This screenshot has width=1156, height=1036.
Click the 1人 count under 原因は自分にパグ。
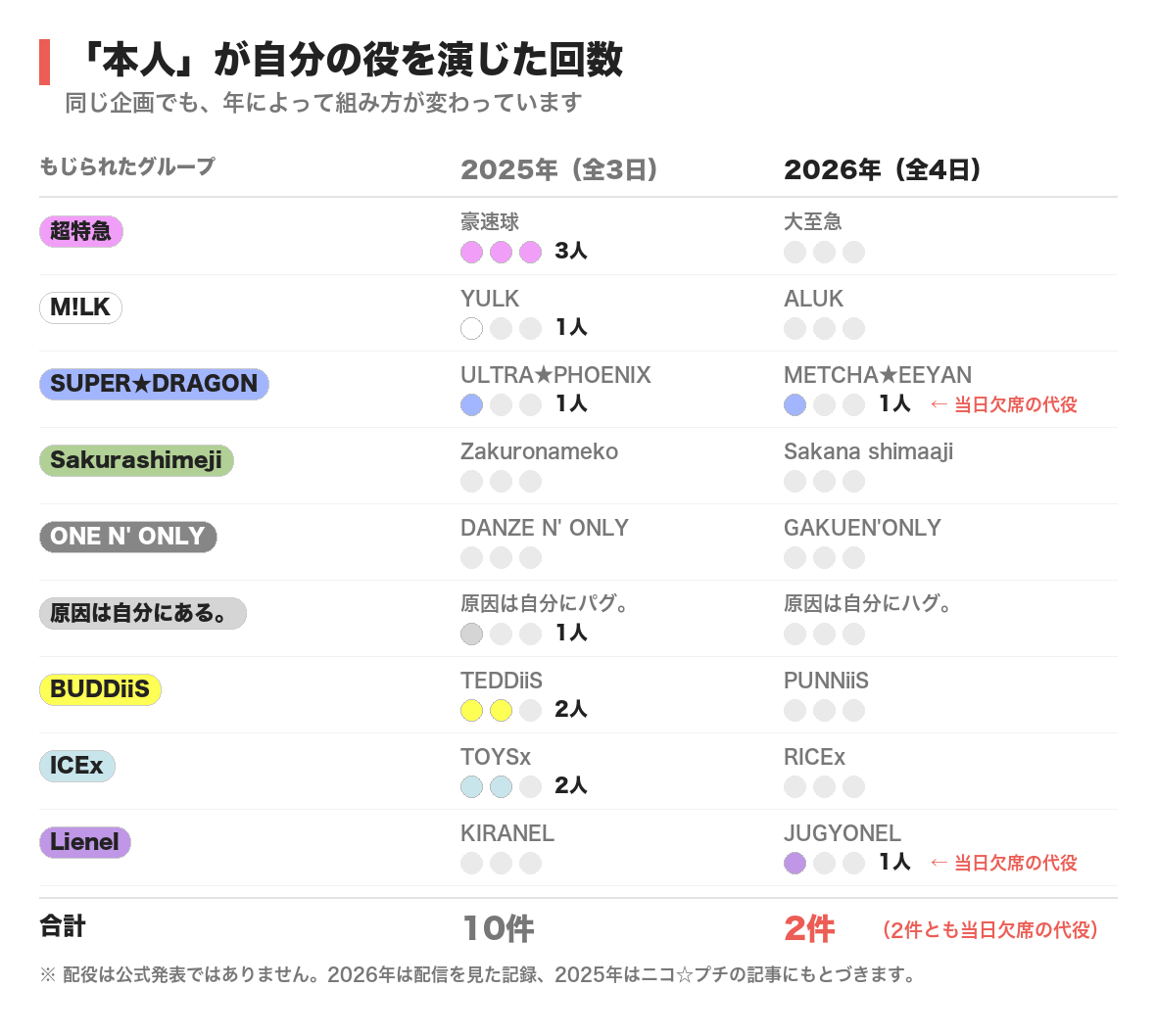(571, 633)
